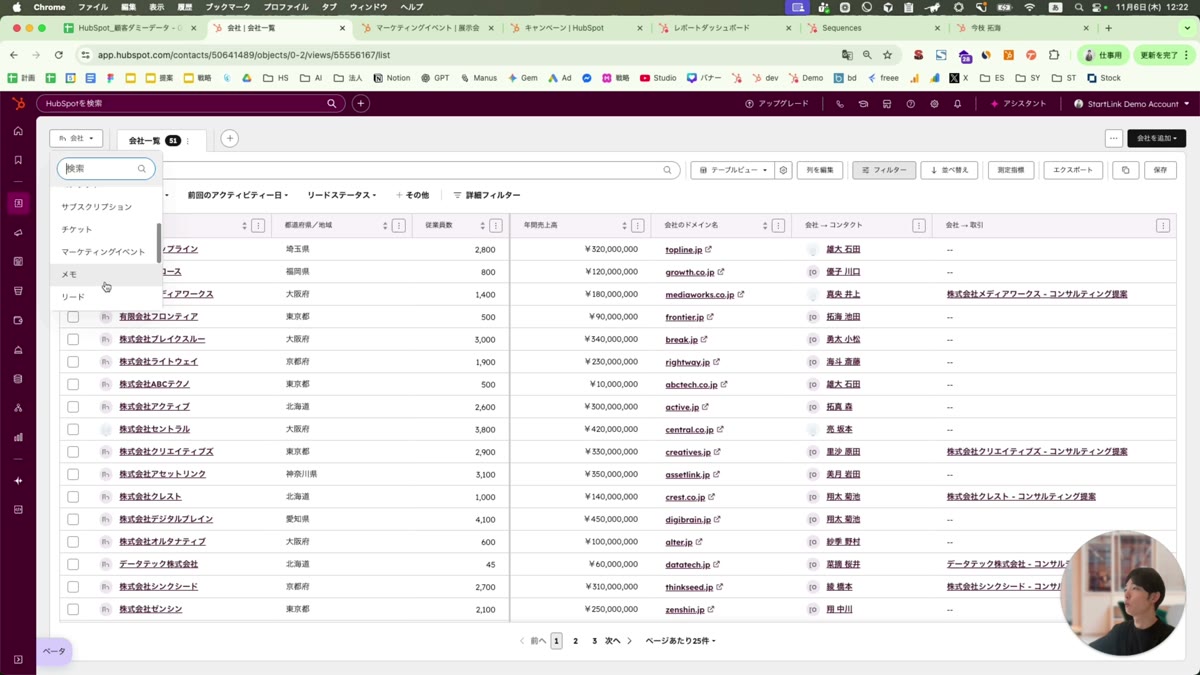Click the copy view icon beside Export
Viewport: 1200px width, 675px height.
click(1125, 170)
